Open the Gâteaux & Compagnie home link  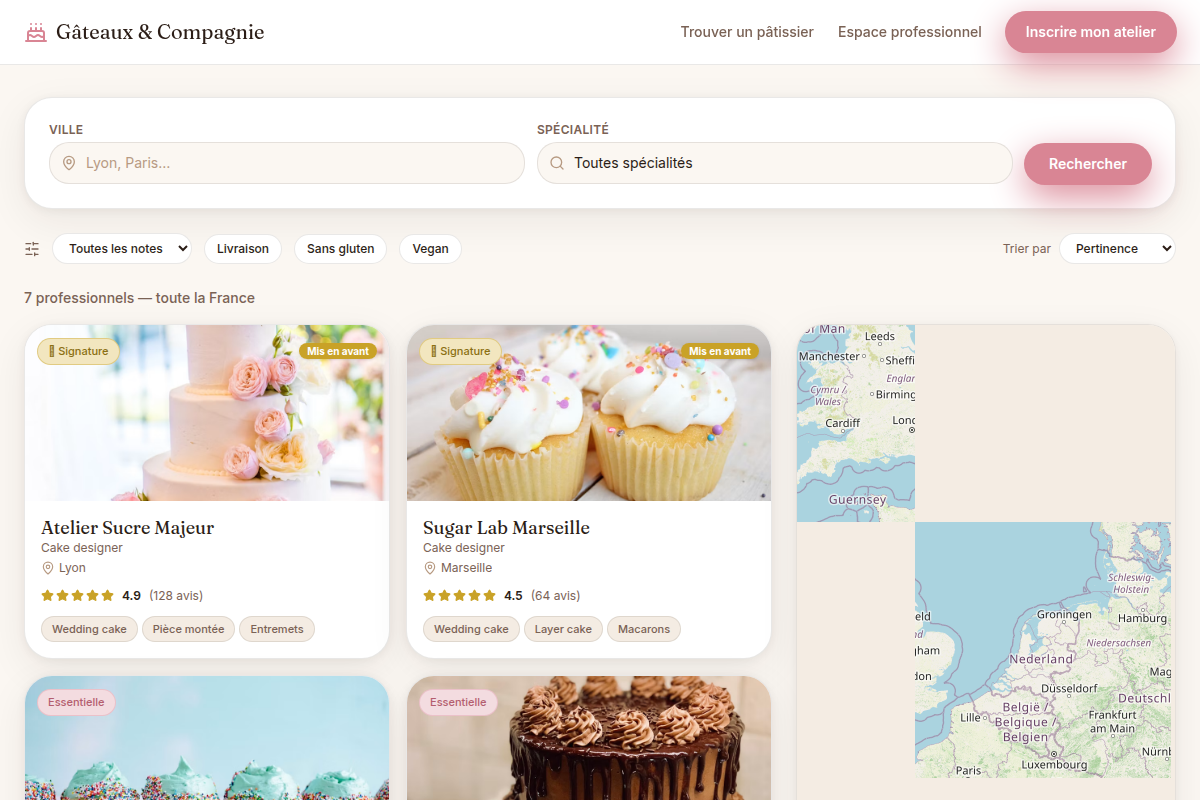pyautogui.click(x=145, y=32)
